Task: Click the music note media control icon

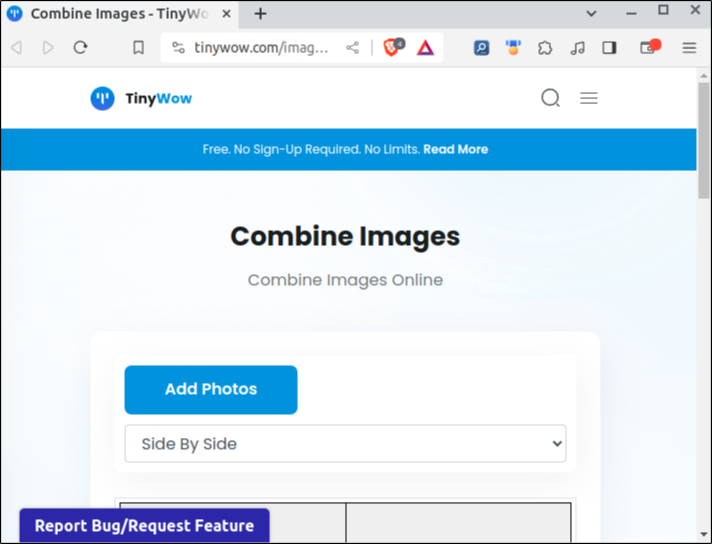Action: click(577, 48)
